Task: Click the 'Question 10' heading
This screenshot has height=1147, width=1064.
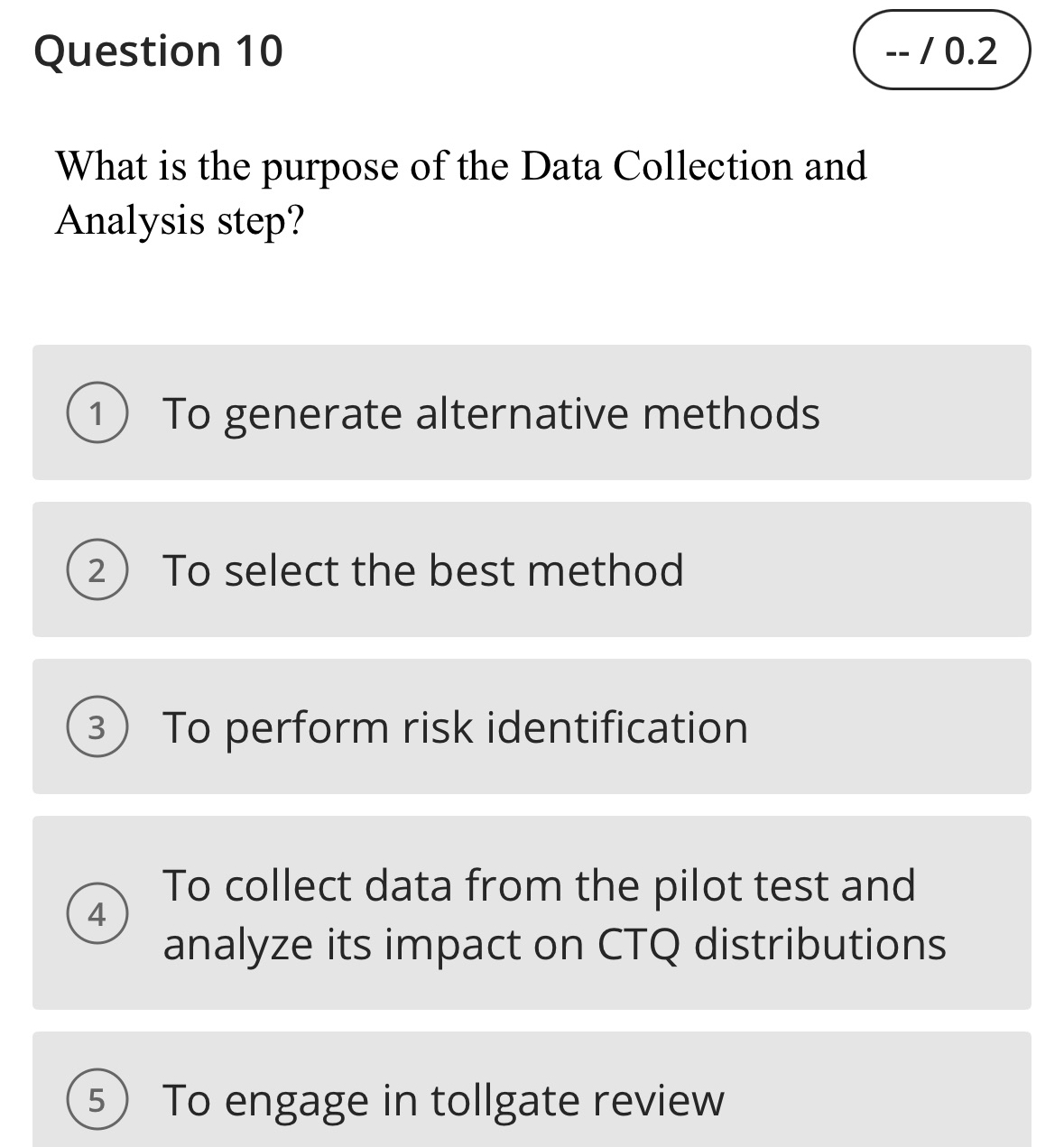Action: [x=158, y=51]
